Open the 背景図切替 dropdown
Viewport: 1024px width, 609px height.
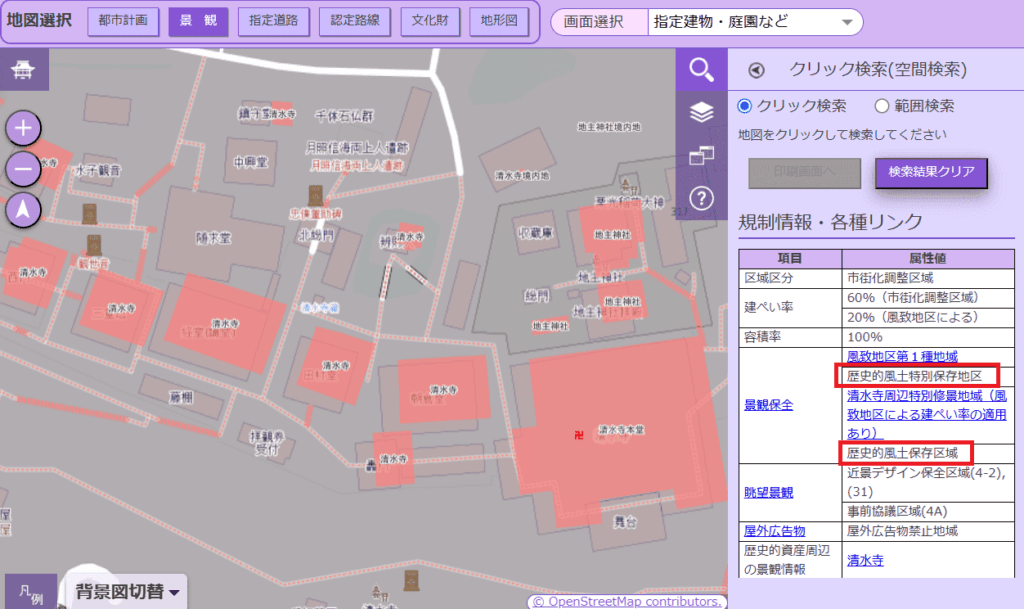[x=128, y=591]
